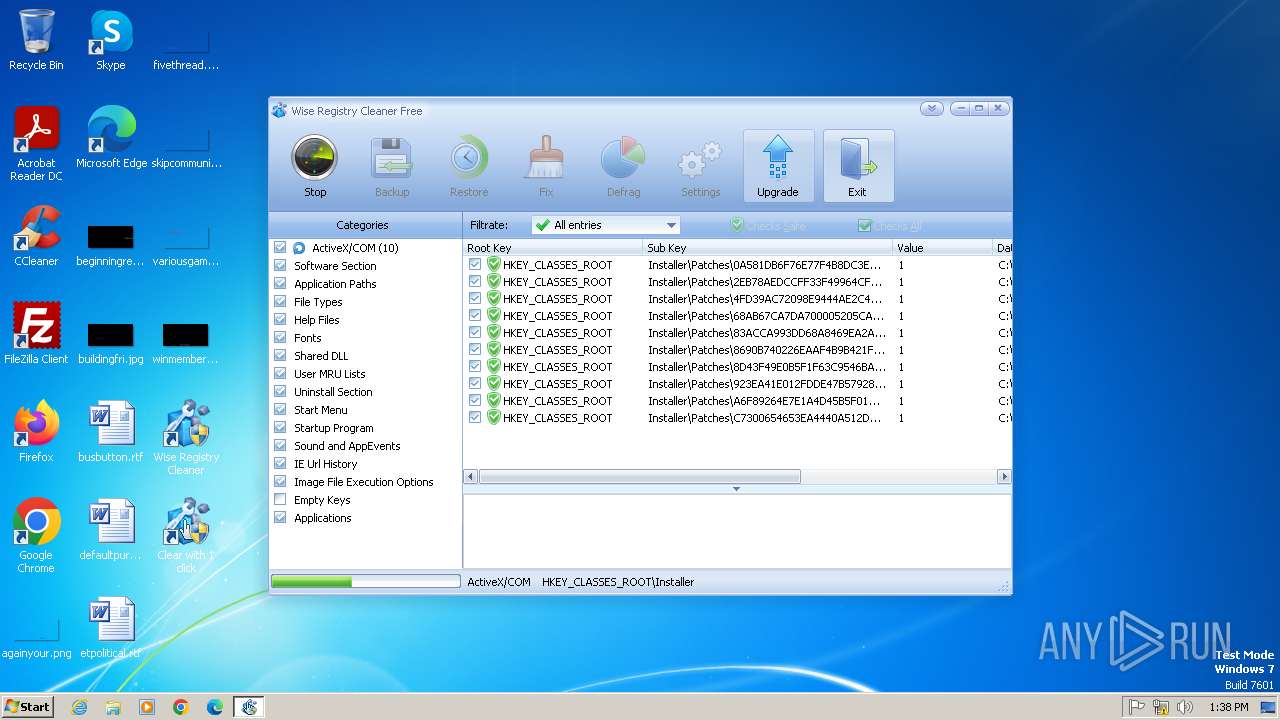Select sub key Installer\Patches\83ACCA993DD68A8469EA2A
The image size is (1280, 720).
766,333
